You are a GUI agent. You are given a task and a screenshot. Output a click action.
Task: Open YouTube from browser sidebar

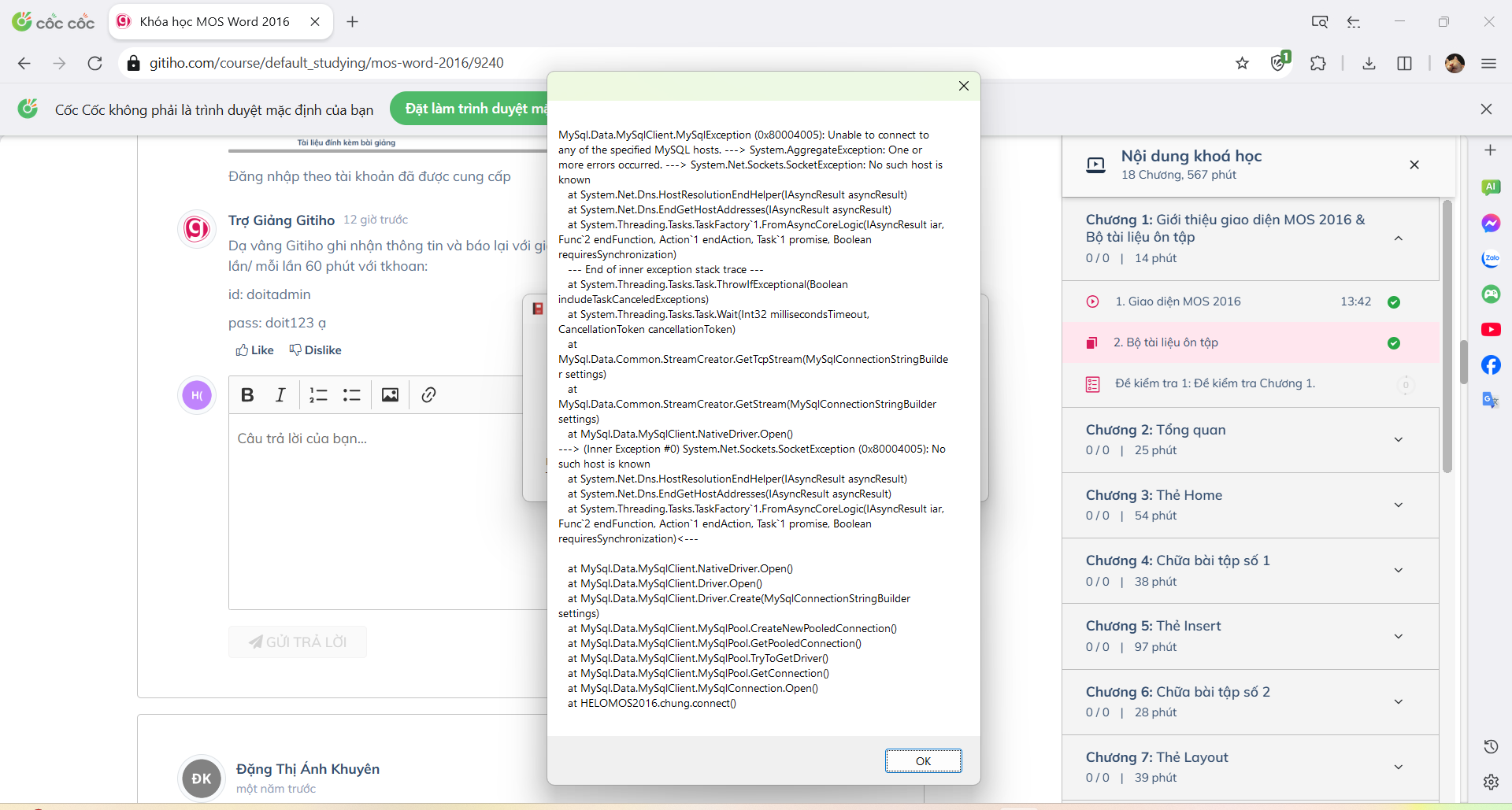[1491, 329]
